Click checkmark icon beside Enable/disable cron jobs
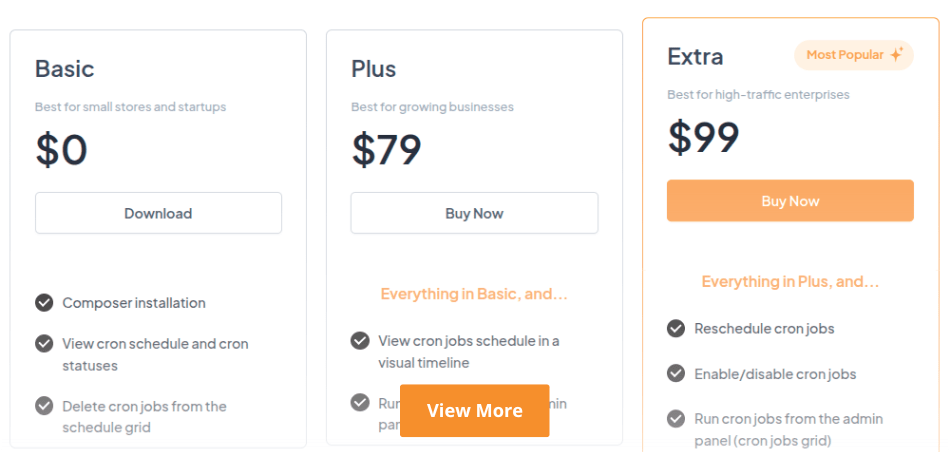The image size is (950, 452). coord(676,373)
